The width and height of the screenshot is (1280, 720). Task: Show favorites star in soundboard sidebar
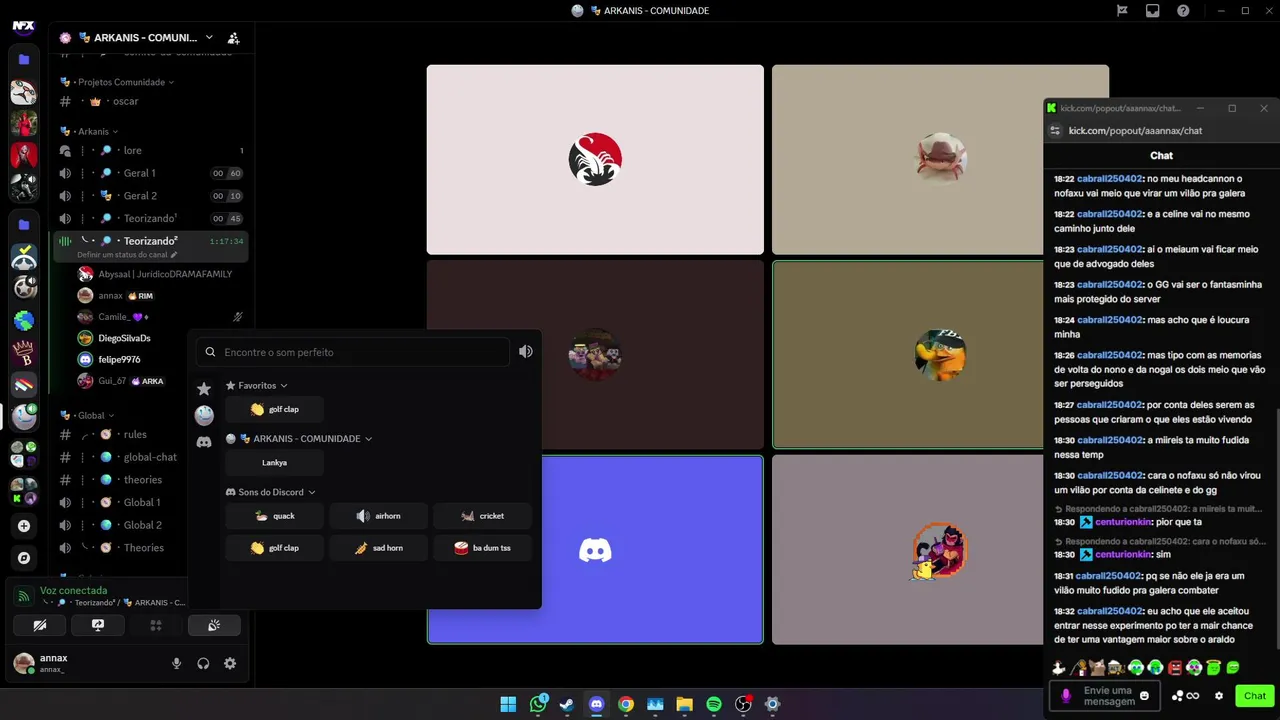[204, 389]
